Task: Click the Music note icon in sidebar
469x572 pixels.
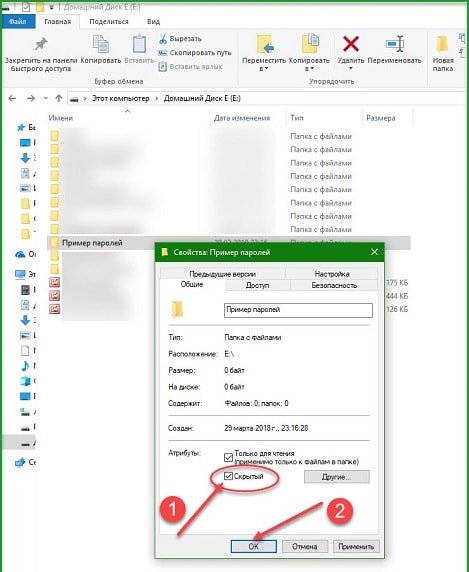Action: pos(25,366)
